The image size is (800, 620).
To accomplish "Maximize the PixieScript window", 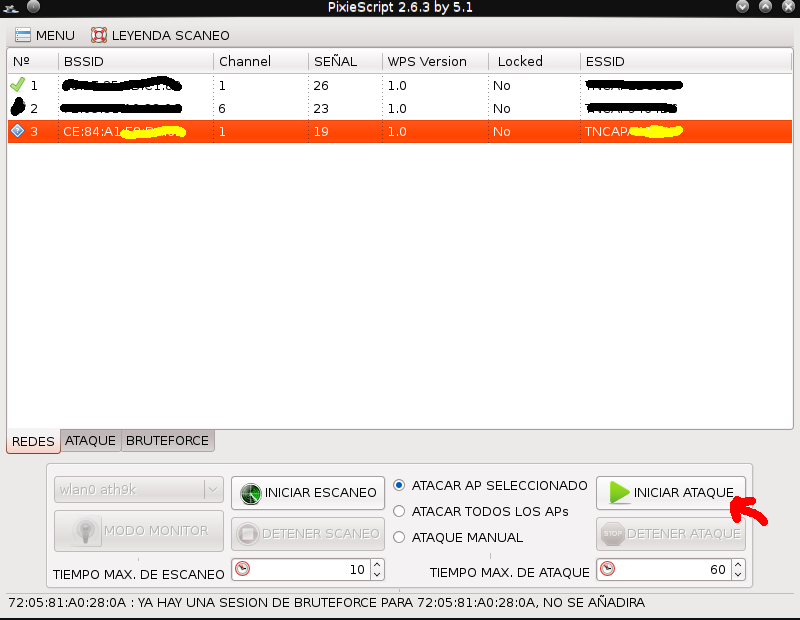I will (765, 6).
